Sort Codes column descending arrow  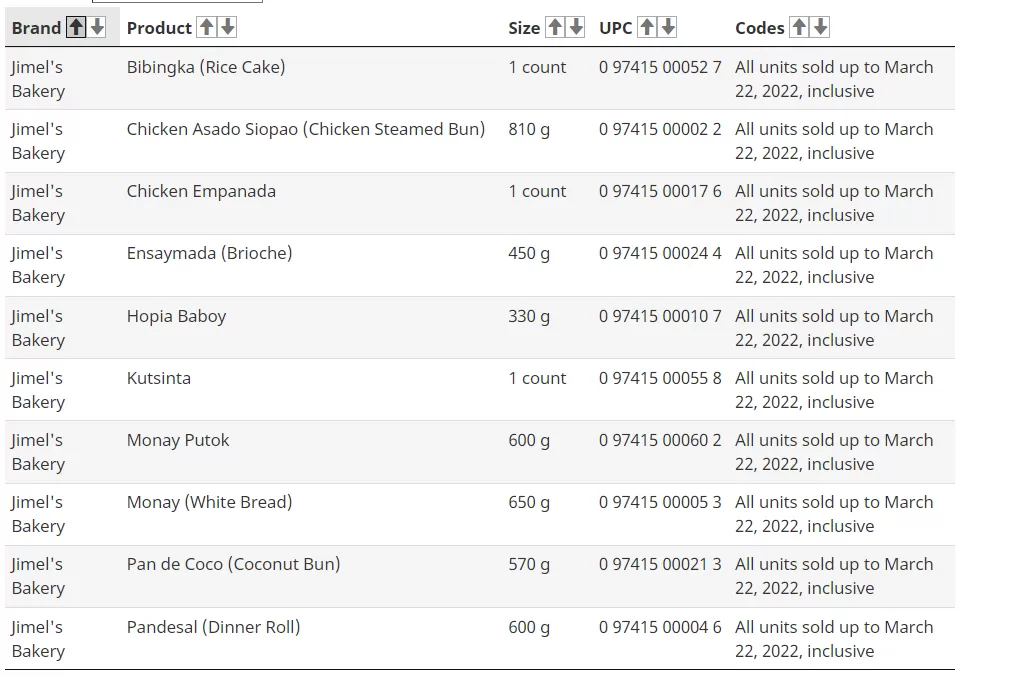pos(820,27)
